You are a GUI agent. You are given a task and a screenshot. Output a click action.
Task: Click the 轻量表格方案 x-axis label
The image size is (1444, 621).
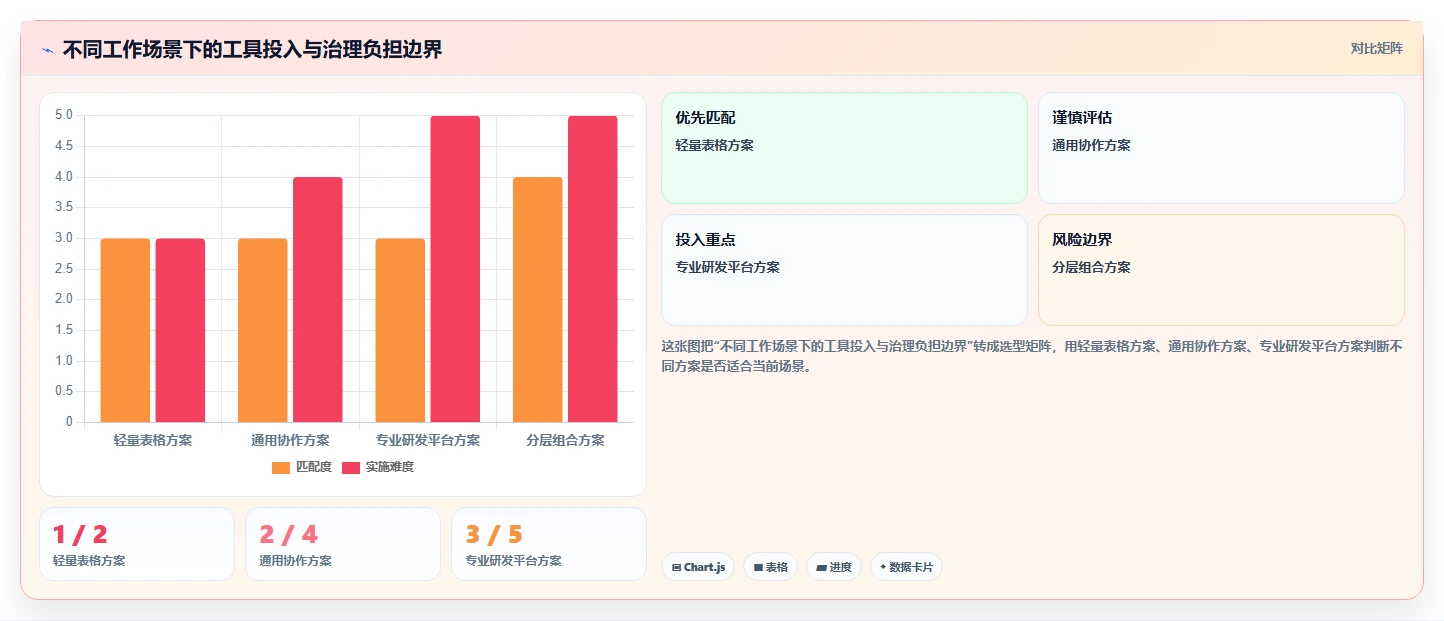coord(153,440)
